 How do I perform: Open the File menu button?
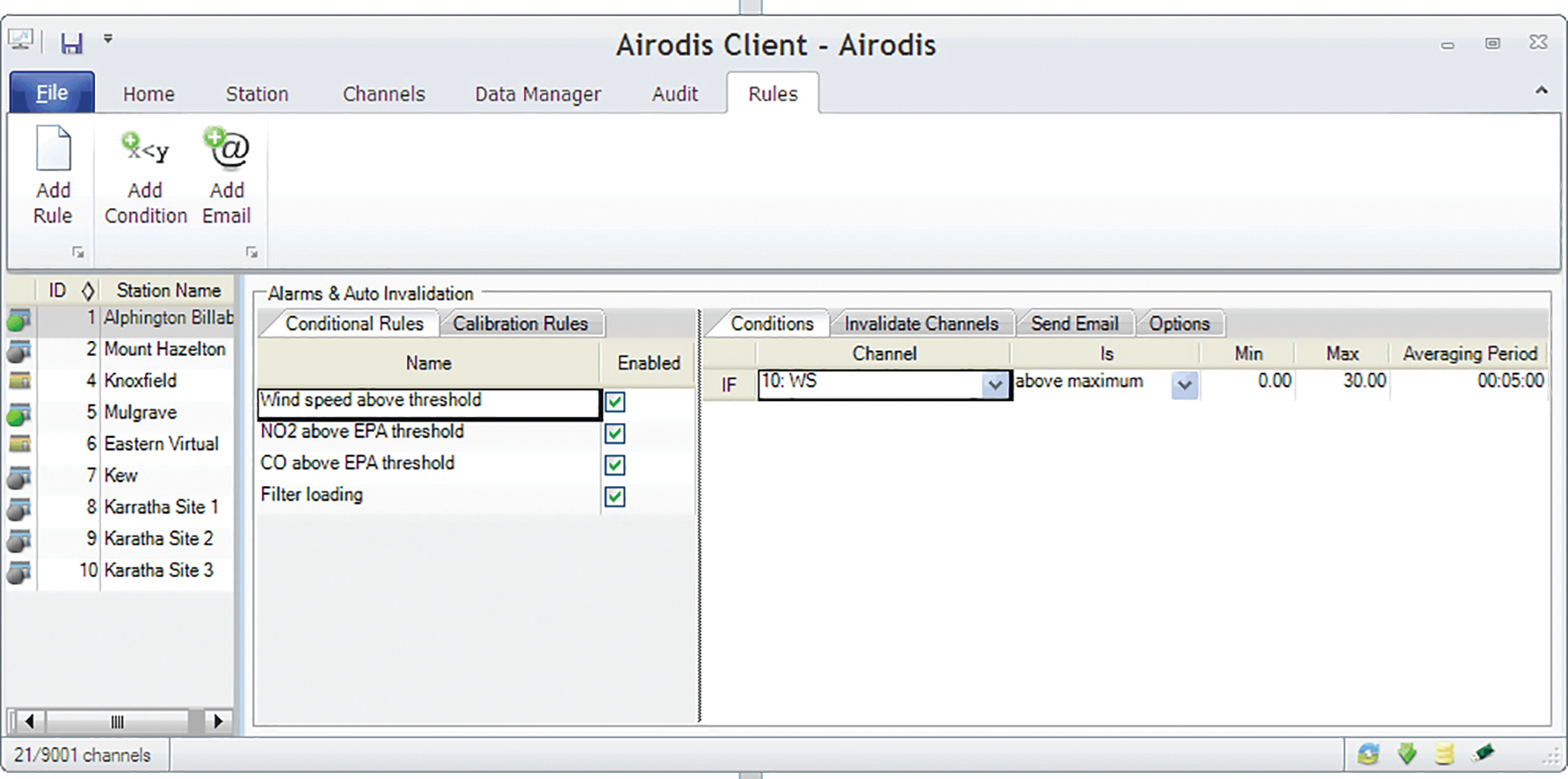point(52,93)
